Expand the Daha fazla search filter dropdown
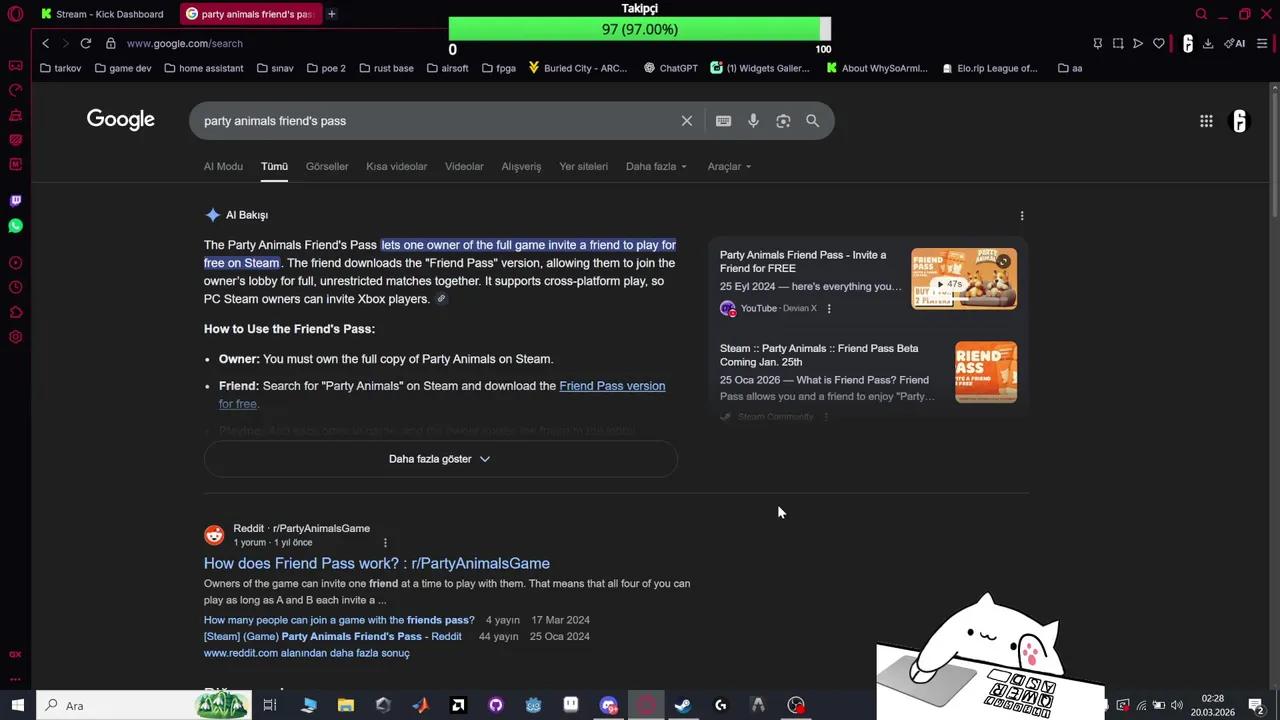Image resolution: width=1280 pixels, height=720 pixels. coord(656,166)
